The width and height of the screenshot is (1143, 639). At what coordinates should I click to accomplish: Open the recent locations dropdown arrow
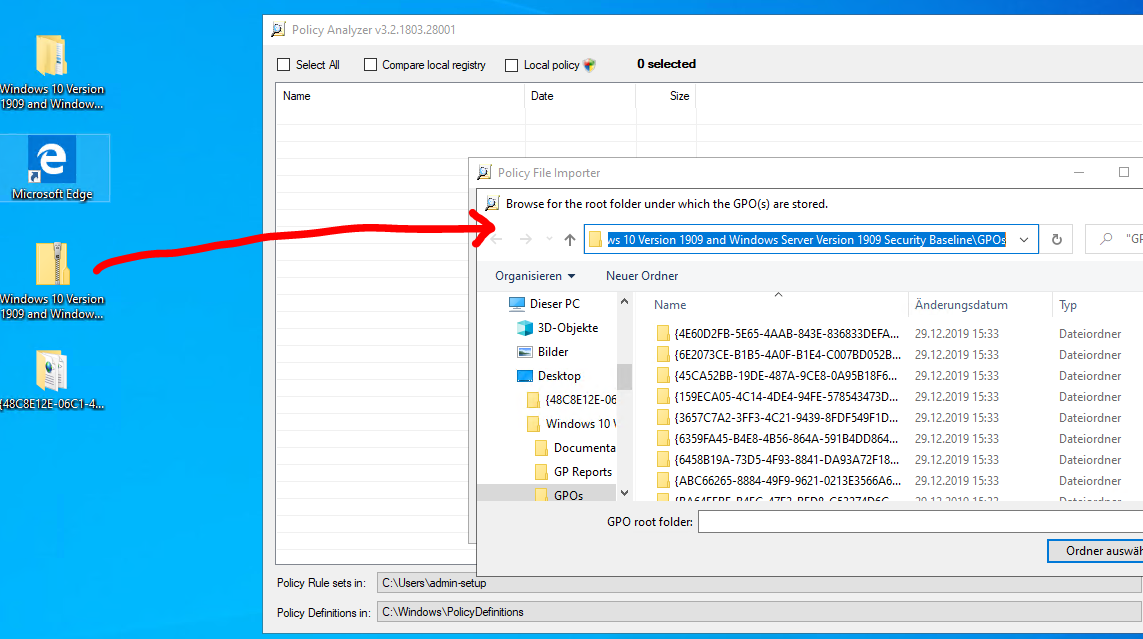pos(549,239)
